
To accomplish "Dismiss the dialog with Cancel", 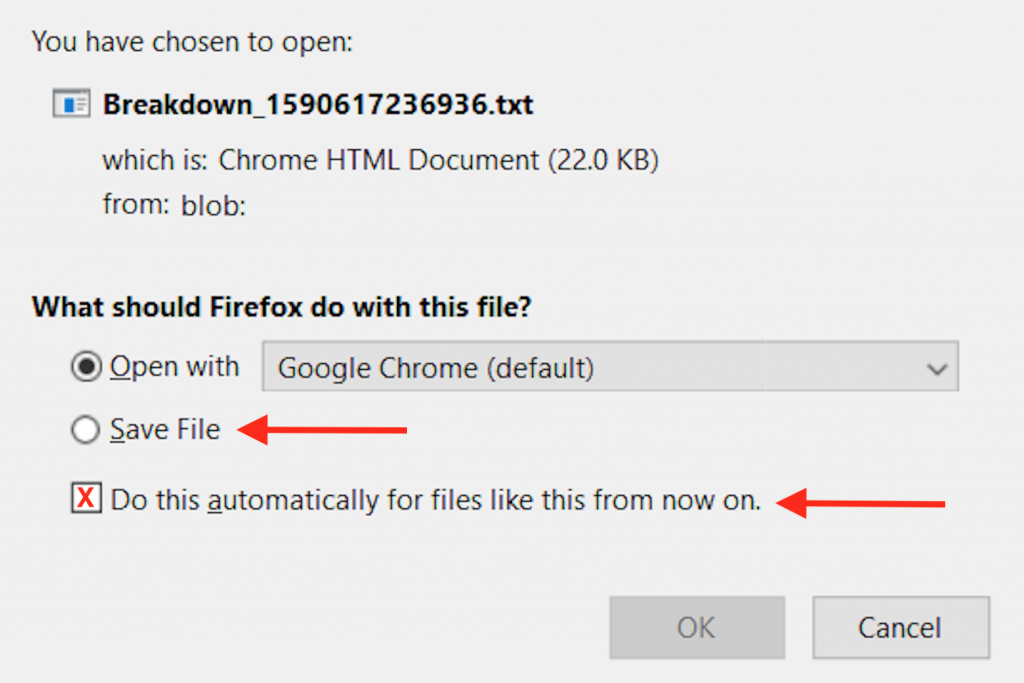I will [x=901, y=627].
